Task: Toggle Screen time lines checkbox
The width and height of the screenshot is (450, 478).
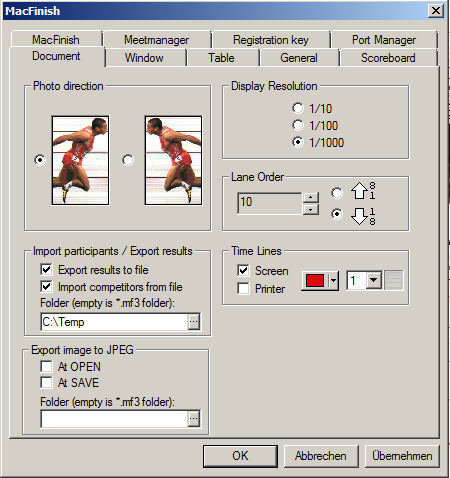Action: pyautogui.click(x=243, y=270)
